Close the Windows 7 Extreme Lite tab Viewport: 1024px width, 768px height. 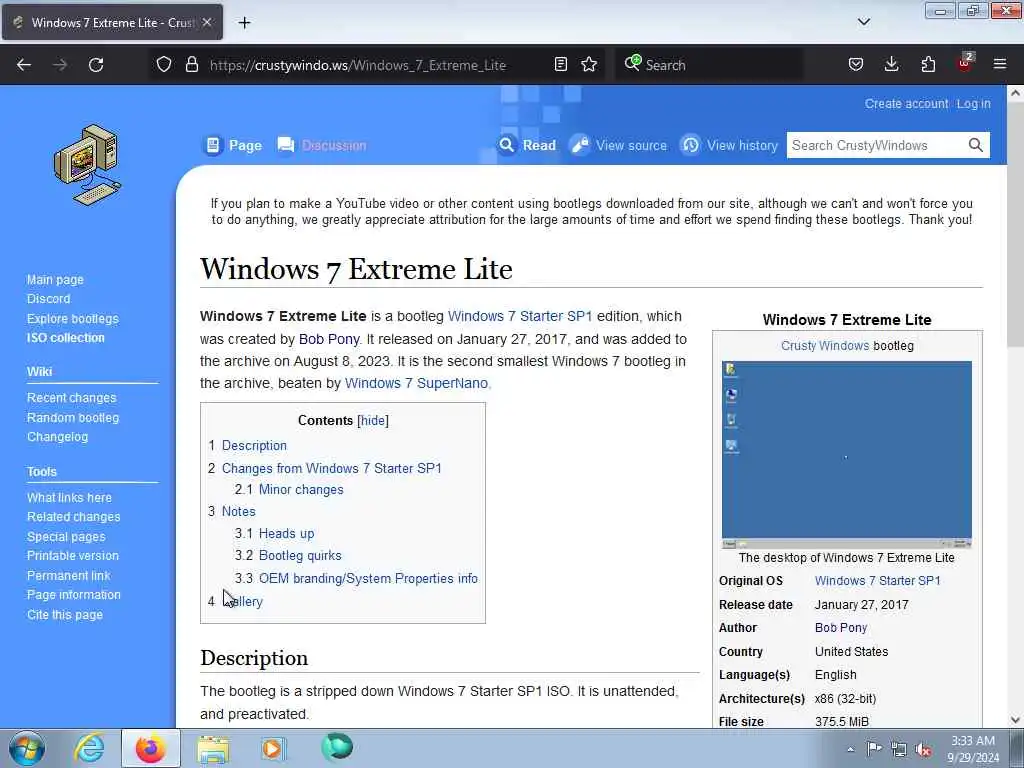207,22
